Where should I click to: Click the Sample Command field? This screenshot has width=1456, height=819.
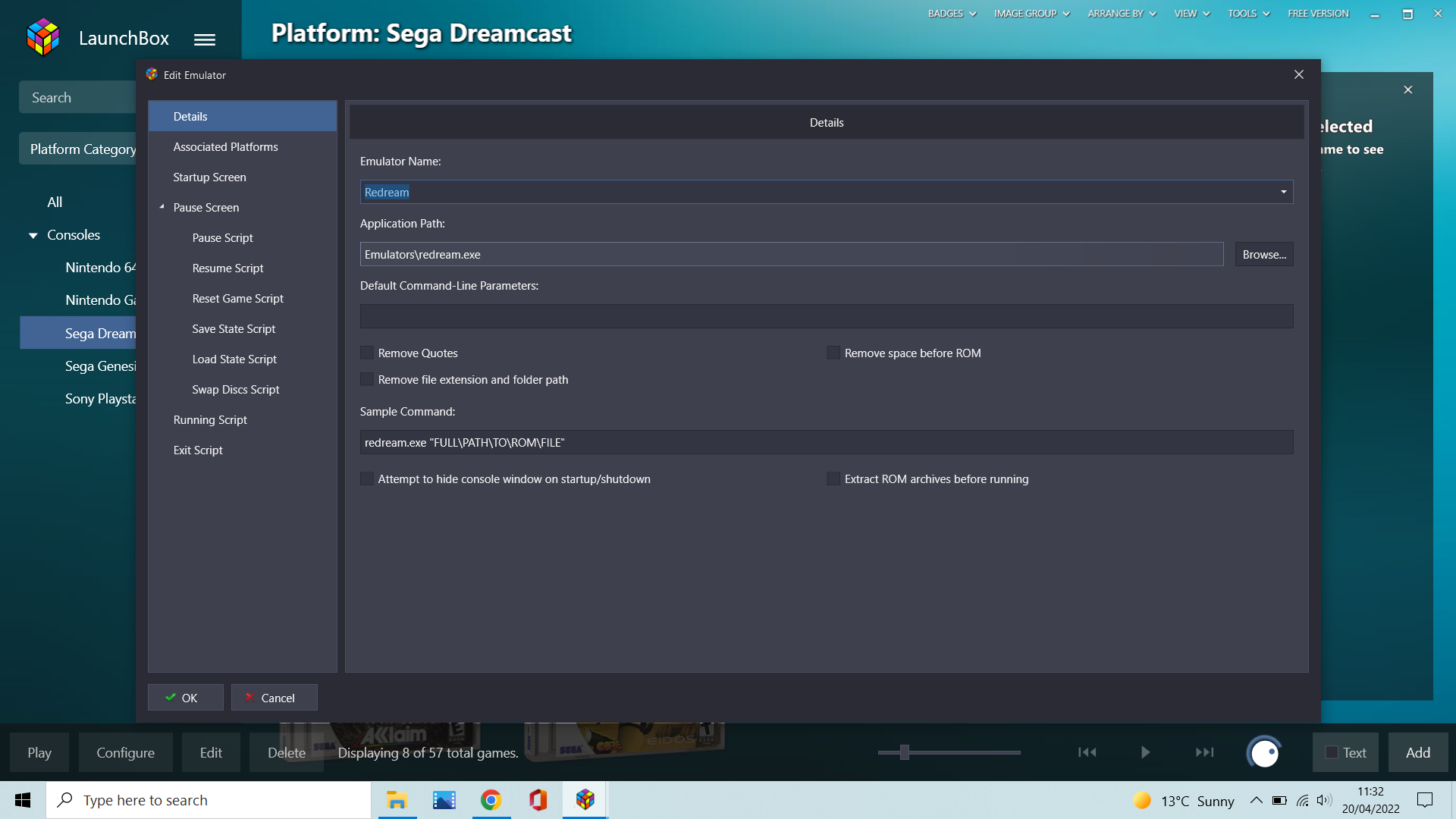pos(827,442)
